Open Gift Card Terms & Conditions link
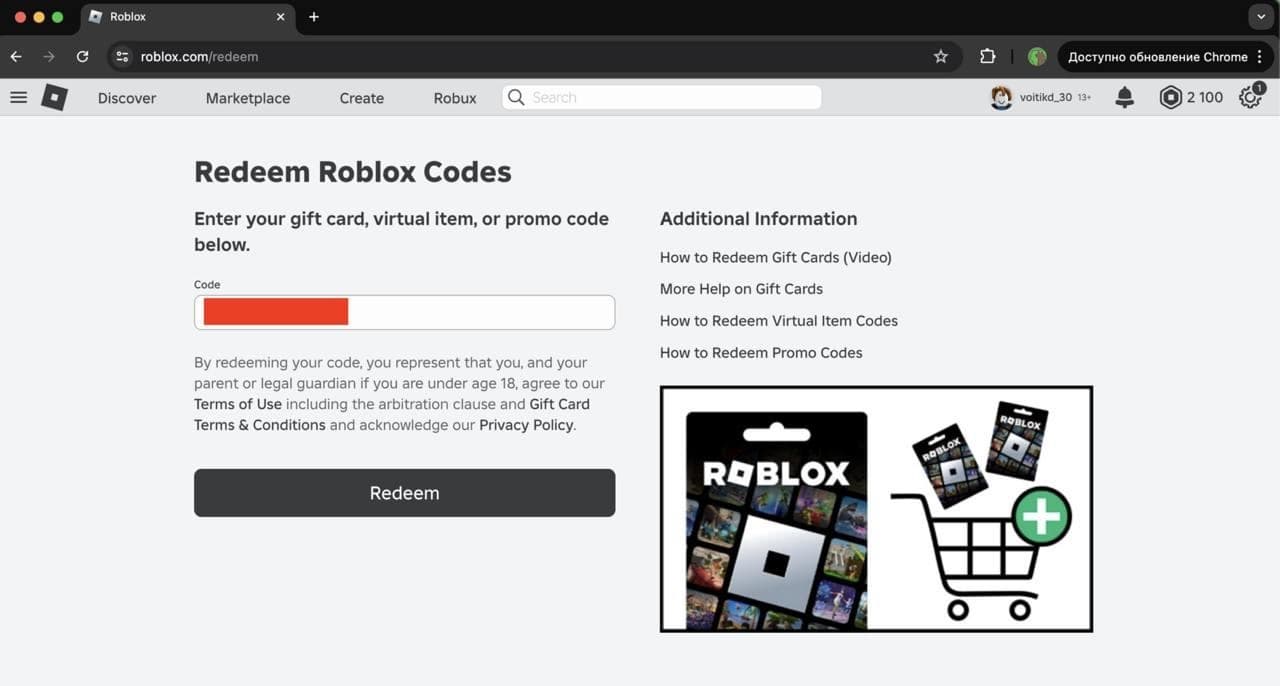The height and width of the screenshot is (686, 1280). coord(392,414)
